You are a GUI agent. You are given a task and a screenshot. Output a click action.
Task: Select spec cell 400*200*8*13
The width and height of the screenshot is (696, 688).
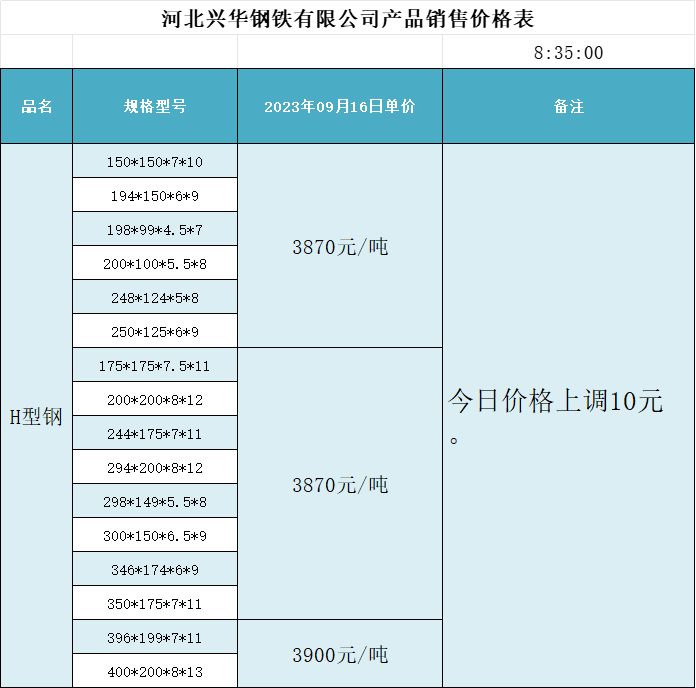pyautogui.click(x=155, y=671)
